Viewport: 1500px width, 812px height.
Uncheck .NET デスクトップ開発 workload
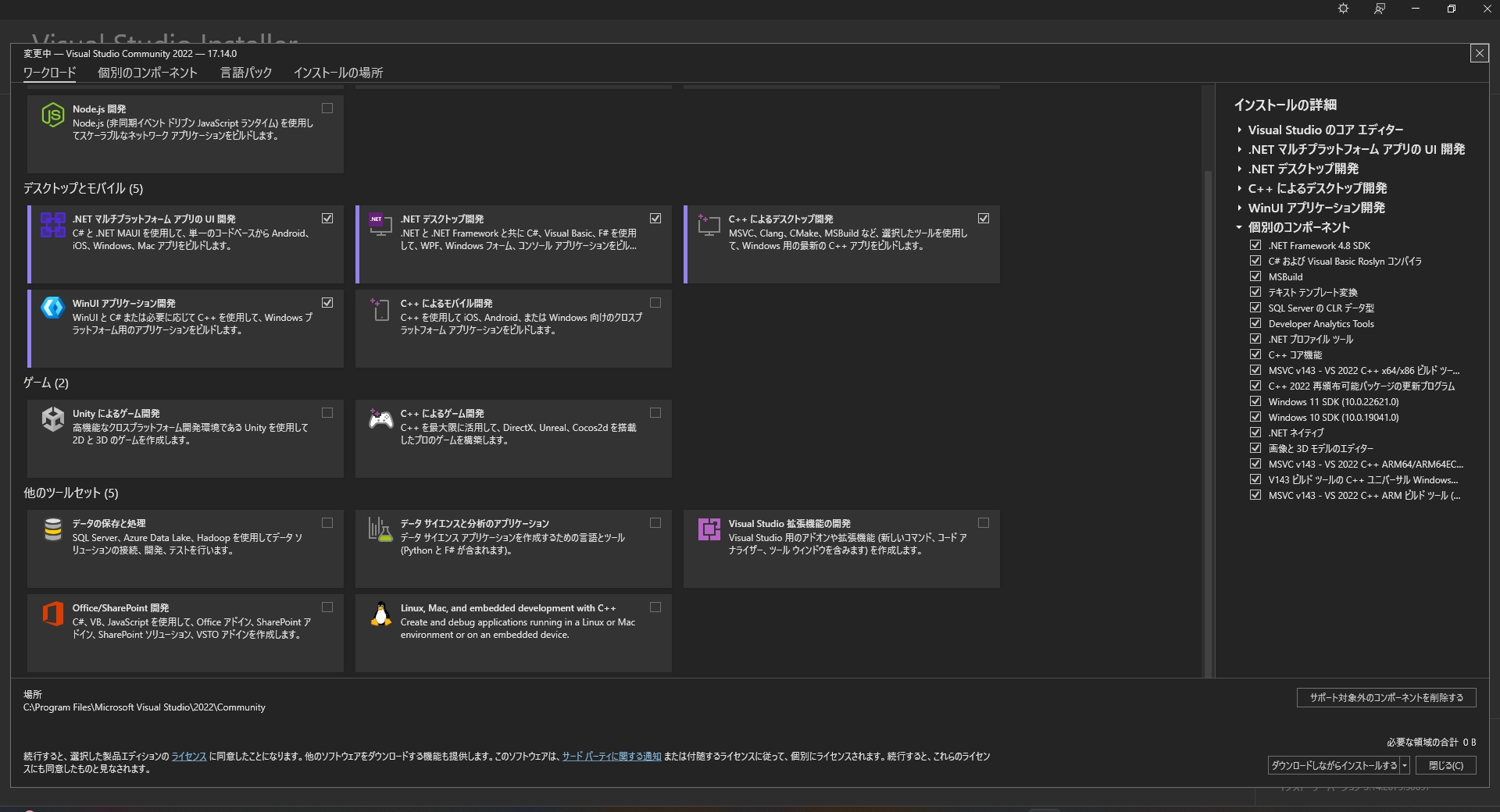pos(655,219)
